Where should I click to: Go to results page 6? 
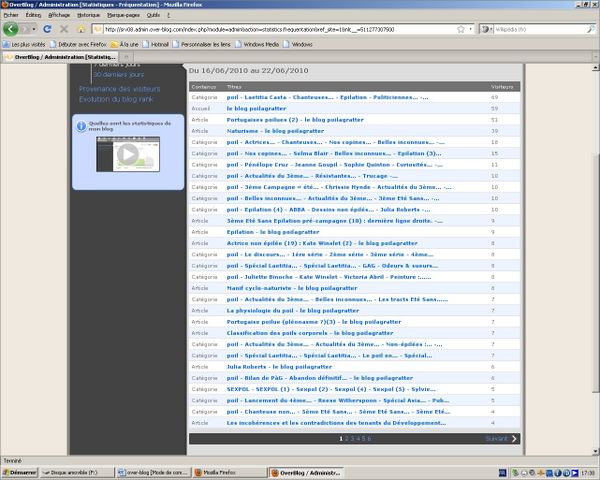369,439
